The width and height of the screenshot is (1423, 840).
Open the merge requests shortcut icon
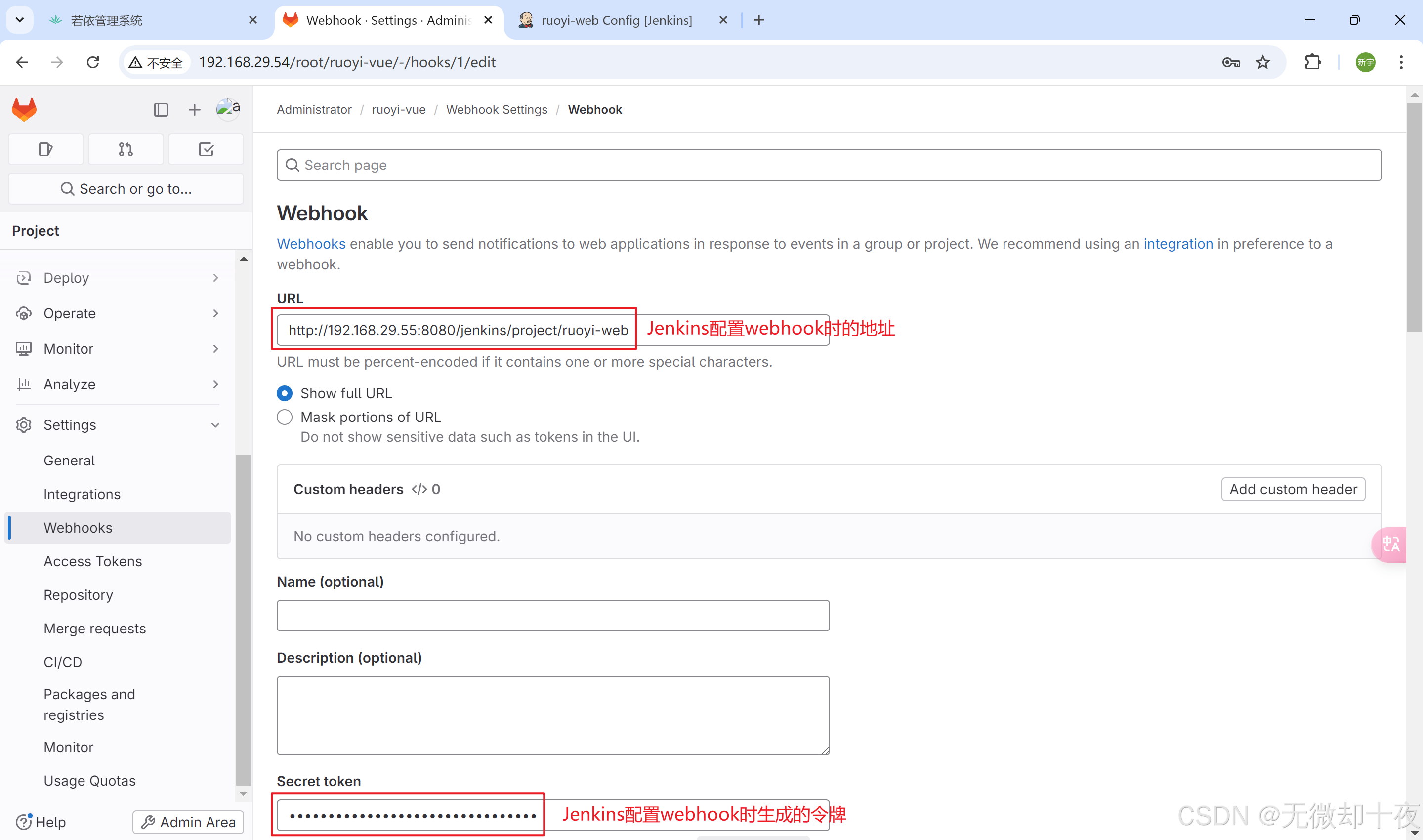(x=126, y=149)
